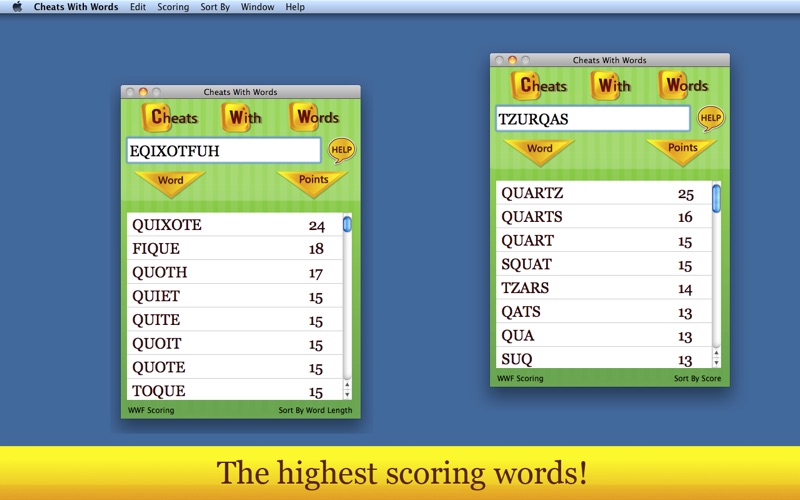Screen dimensions: 800x500
Task: Open the Cheats With Words app menu
Action: [x=76, y=7]
